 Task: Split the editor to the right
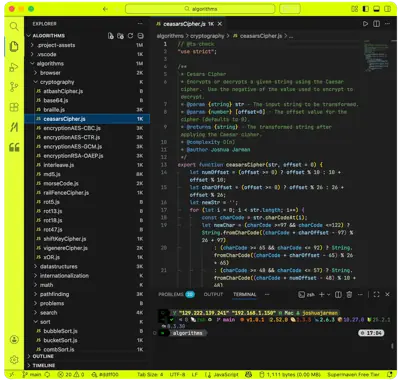(x=376, y=24)
